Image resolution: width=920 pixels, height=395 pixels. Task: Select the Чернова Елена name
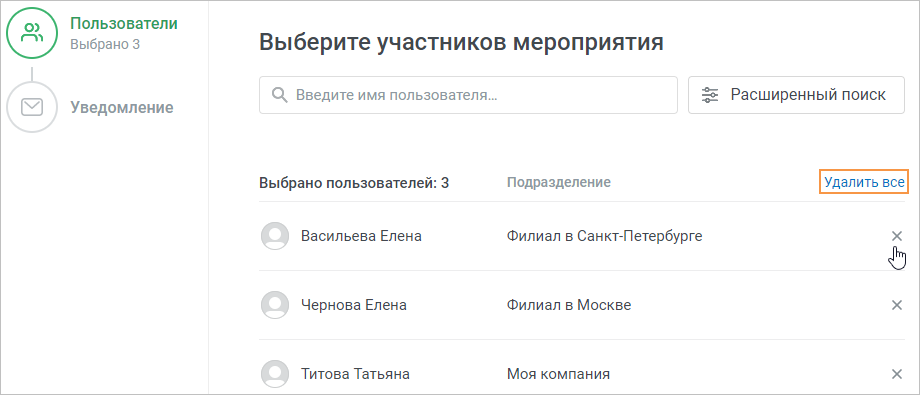[x=353, y=305]
